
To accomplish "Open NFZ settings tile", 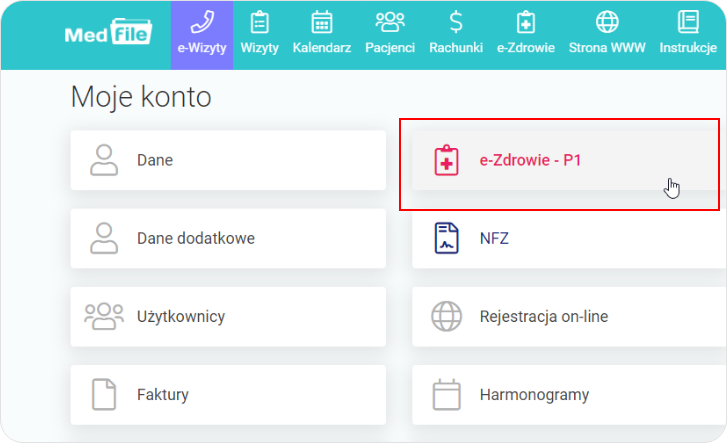I will coord(565,238).
